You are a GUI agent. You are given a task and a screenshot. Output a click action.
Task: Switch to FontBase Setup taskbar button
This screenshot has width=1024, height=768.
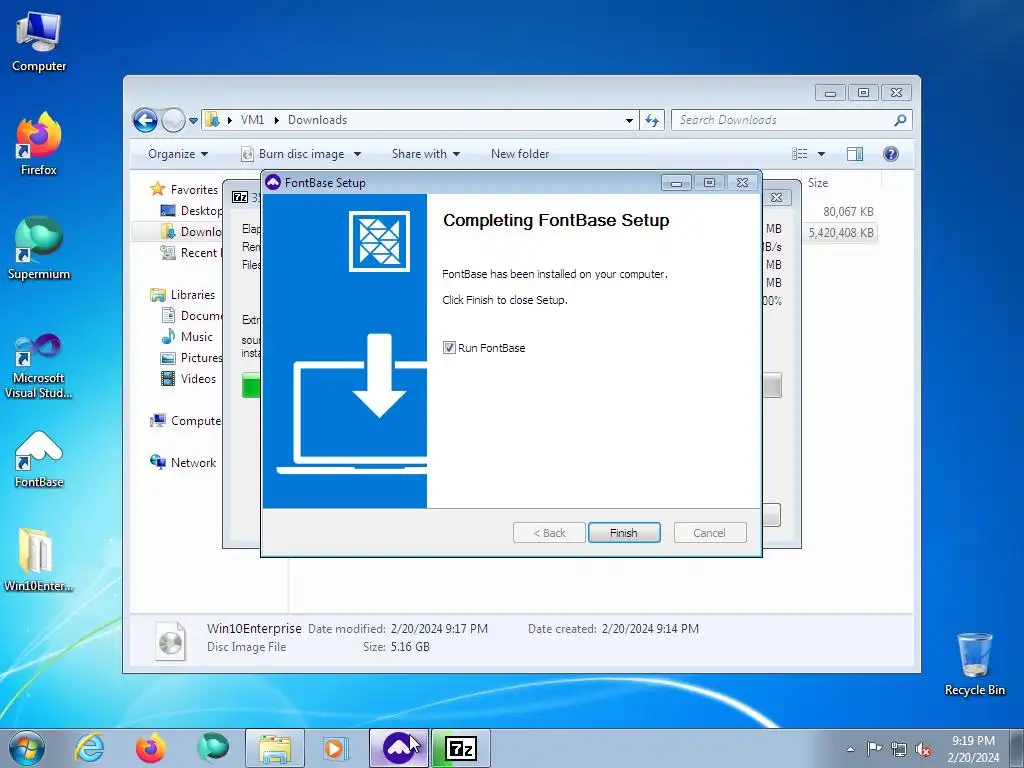click(x=399, y=748)
